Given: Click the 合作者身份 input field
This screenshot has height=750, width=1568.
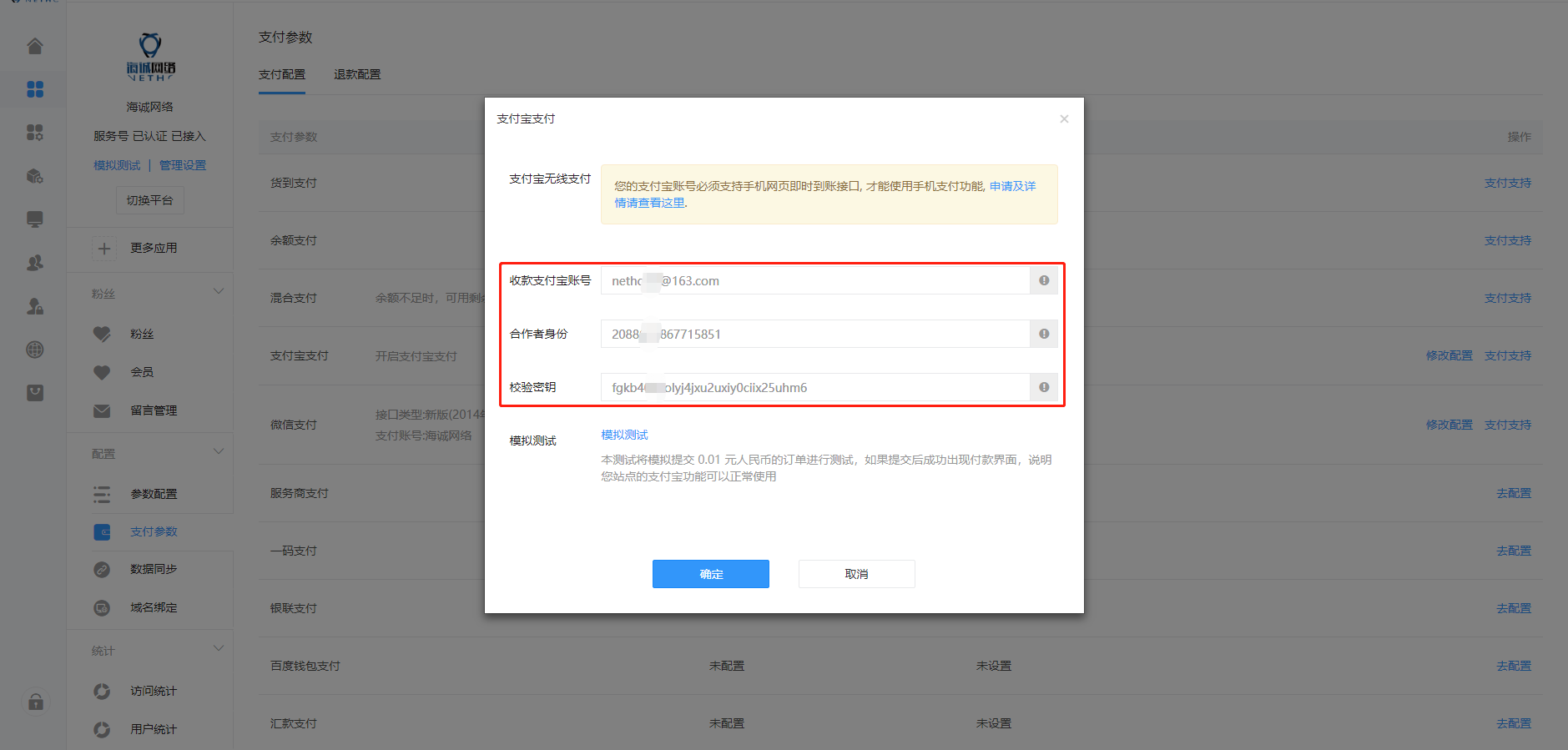Looking at the screenshot, I should pos(815,334).
